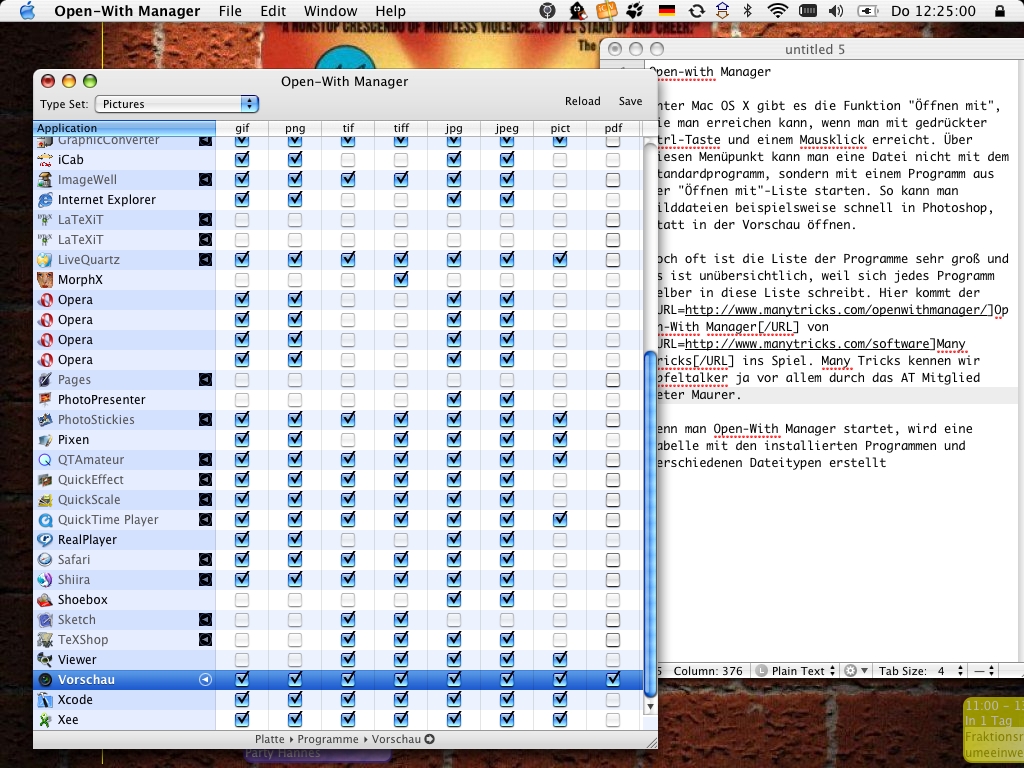Image resolution: width=1024 pixels, height=768 pixels.
Task: Open the Help menu
Action: (x=391, y=11)
